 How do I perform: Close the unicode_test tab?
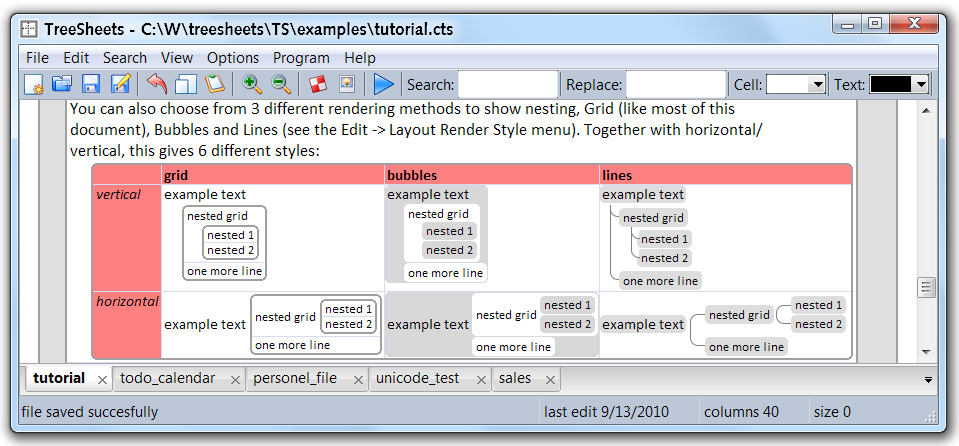482,380
